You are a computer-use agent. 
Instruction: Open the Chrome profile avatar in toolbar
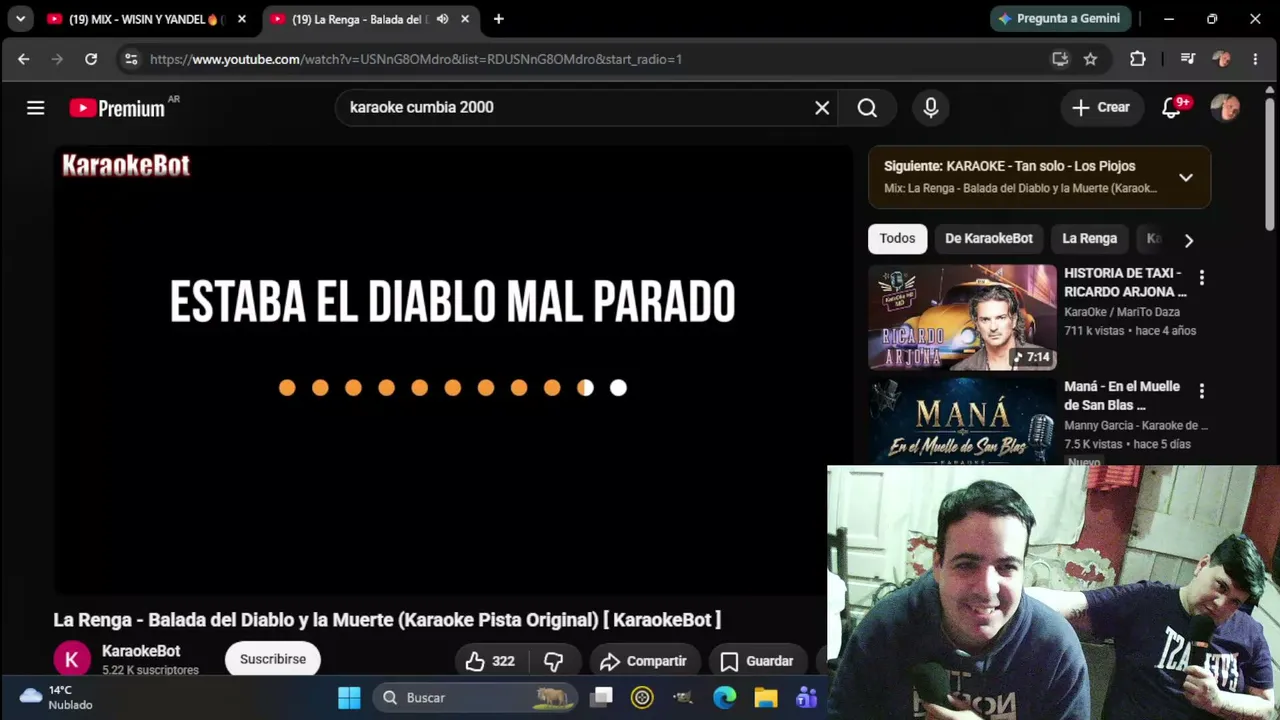coord(1221,59)
